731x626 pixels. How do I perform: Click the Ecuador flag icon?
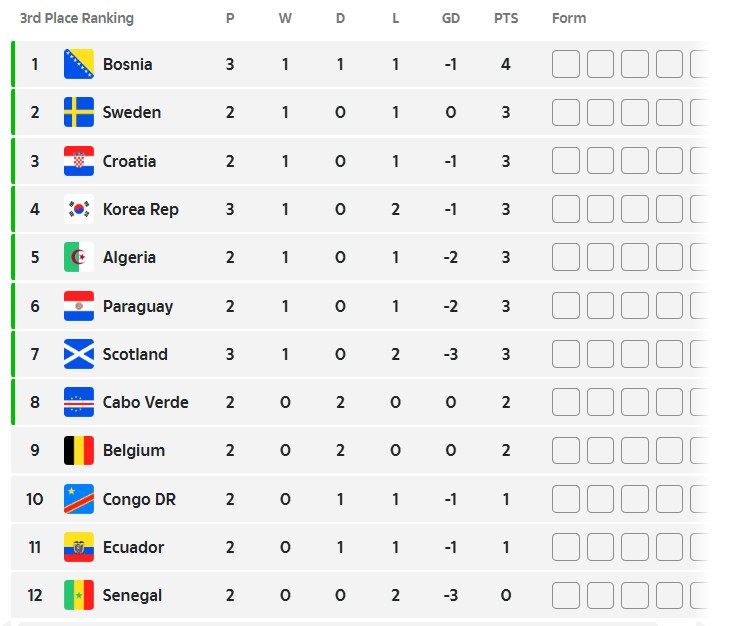(x=79, y=547)
